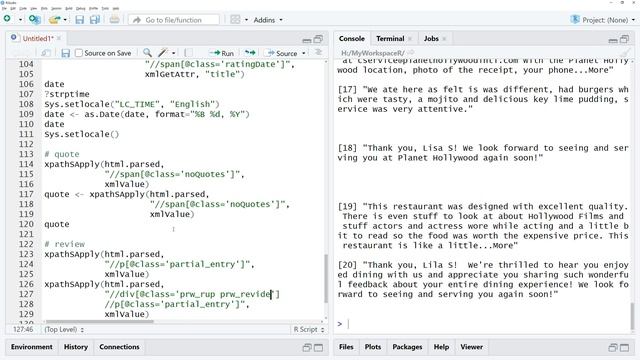Close the Terminal tab

(x=410, y=39)
